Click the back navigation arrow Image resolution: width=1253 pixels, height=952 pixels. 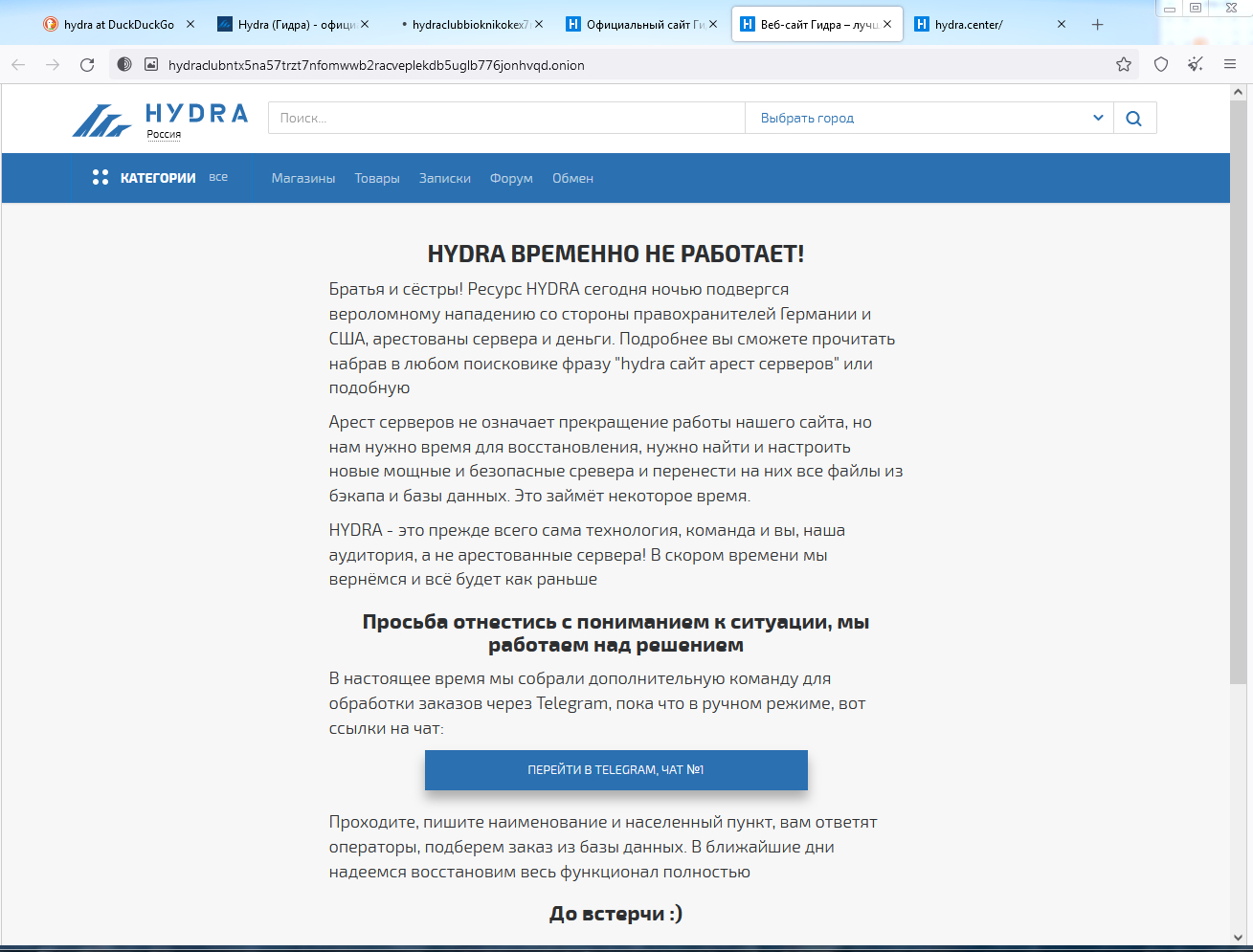pyautogui.click(x=18, y=65)
